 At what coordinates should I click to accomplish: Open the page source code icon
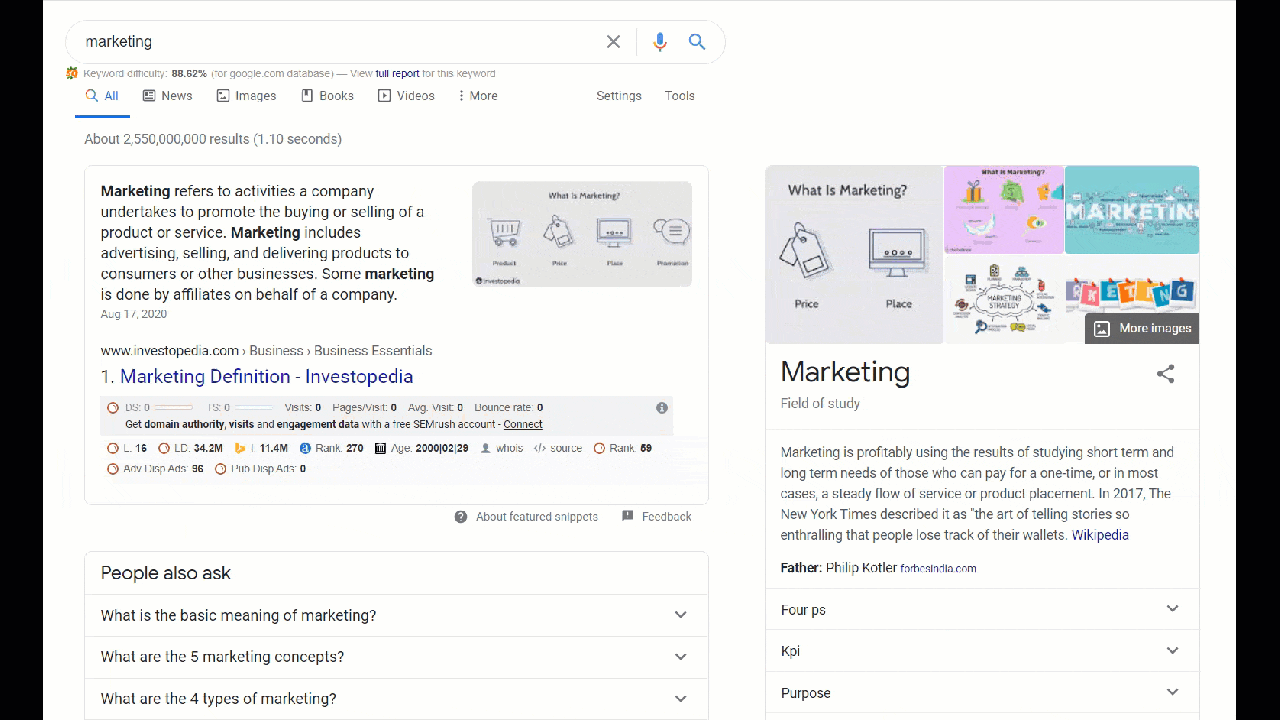coord(540,449)
